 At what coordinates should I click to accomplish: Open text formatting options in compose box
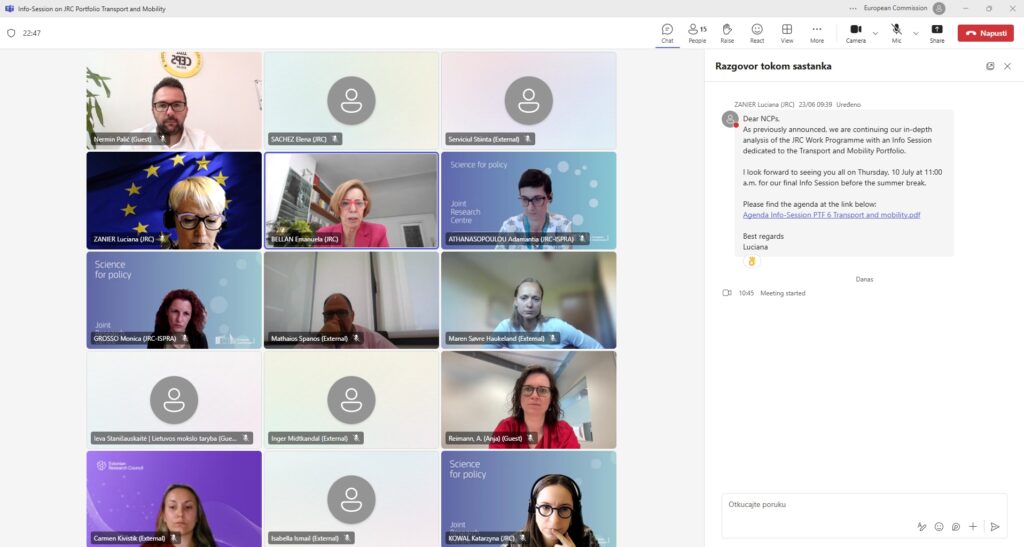coord(921,526)
